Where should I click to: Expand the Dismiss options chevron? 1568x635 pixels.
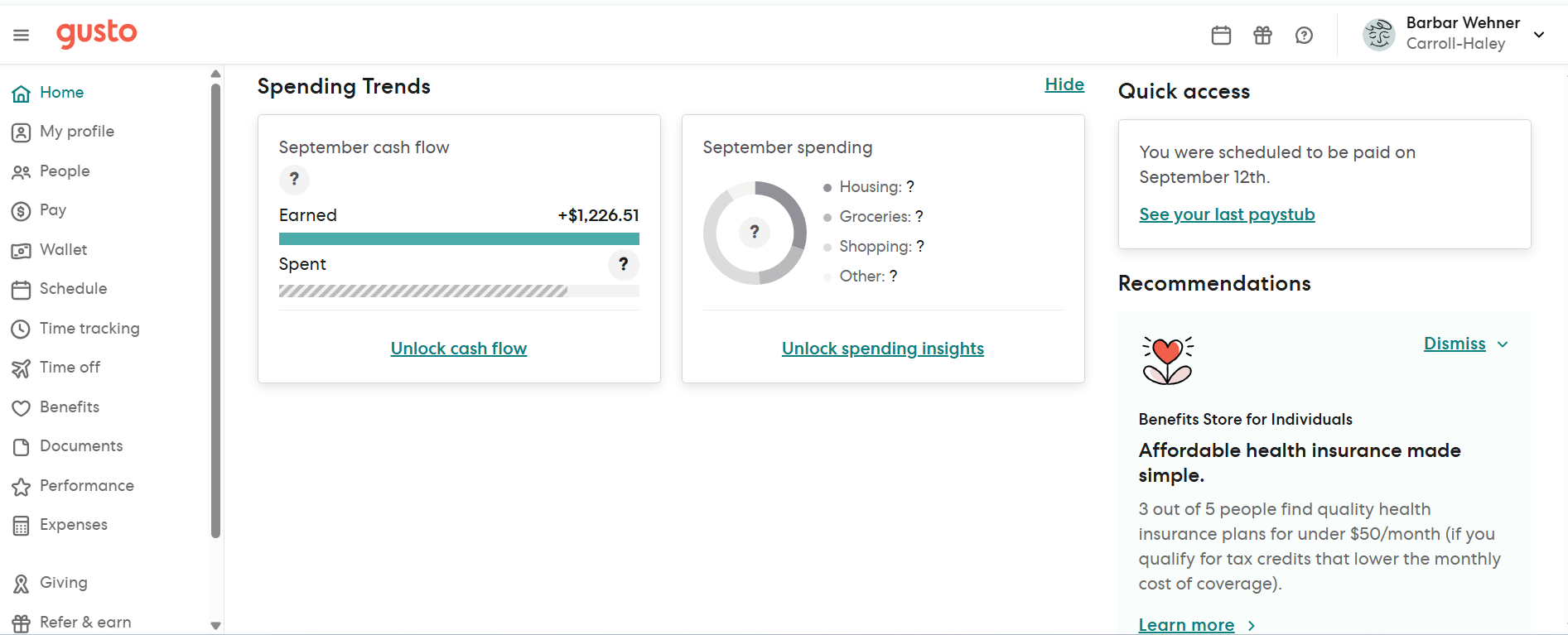coord(1503,344)
